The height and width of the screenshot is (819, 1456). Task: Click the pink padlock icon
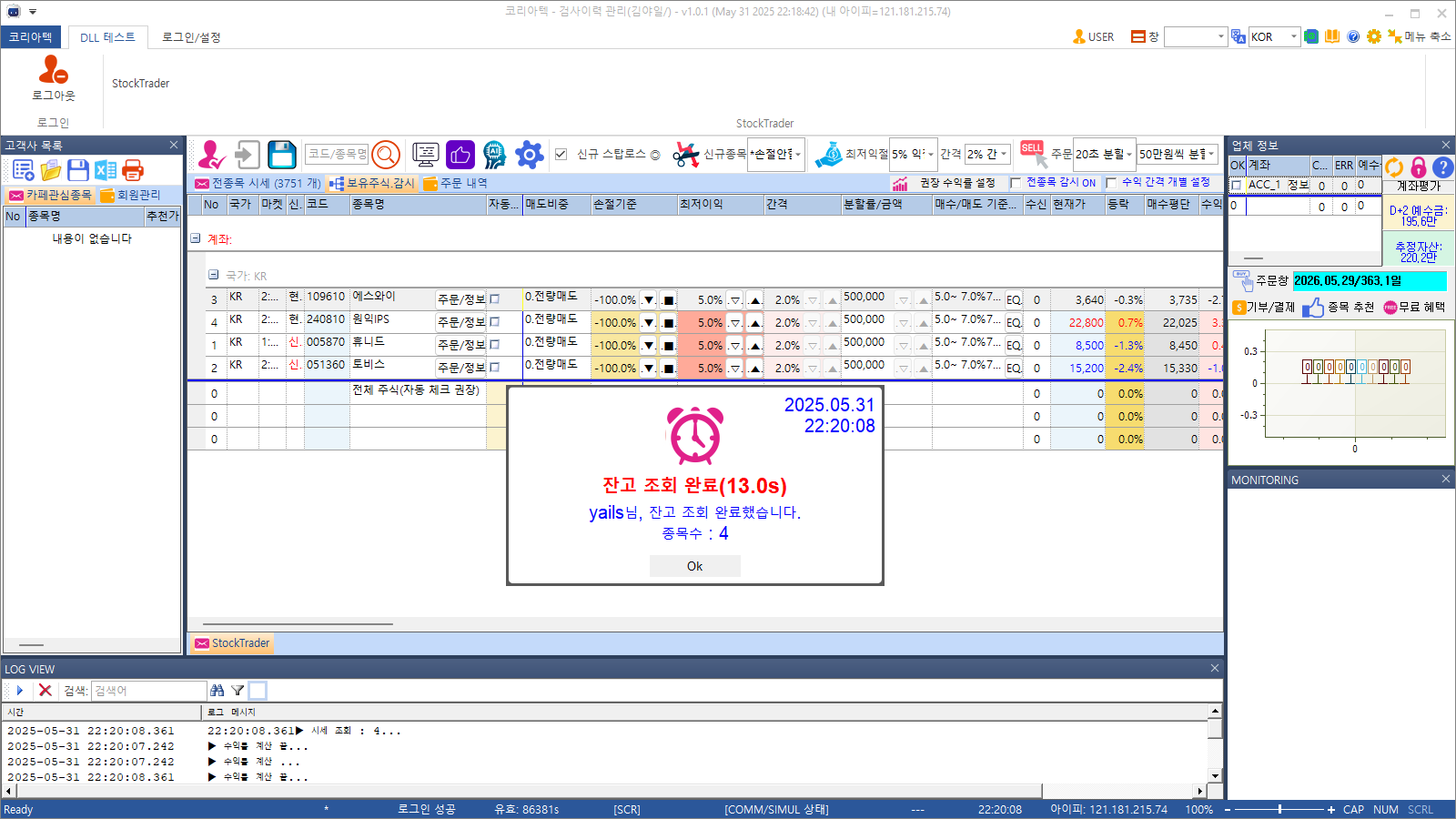[x=1418, y=167]
